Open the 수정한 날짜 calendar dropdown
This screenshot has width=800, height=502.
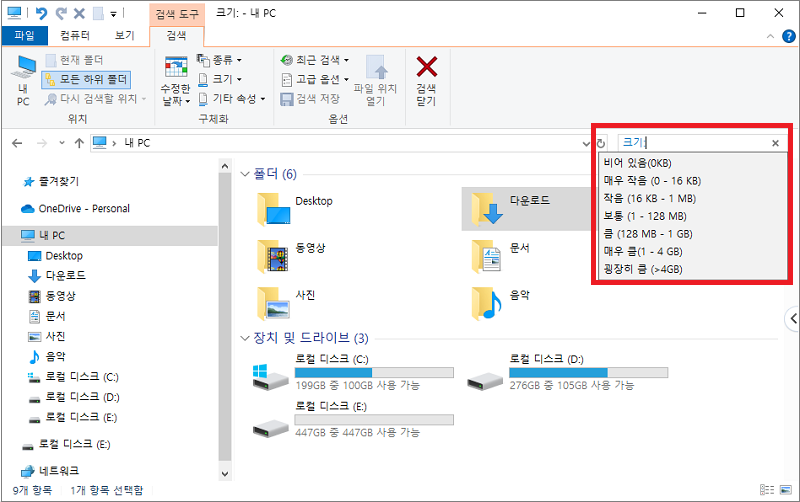(176, 81)
